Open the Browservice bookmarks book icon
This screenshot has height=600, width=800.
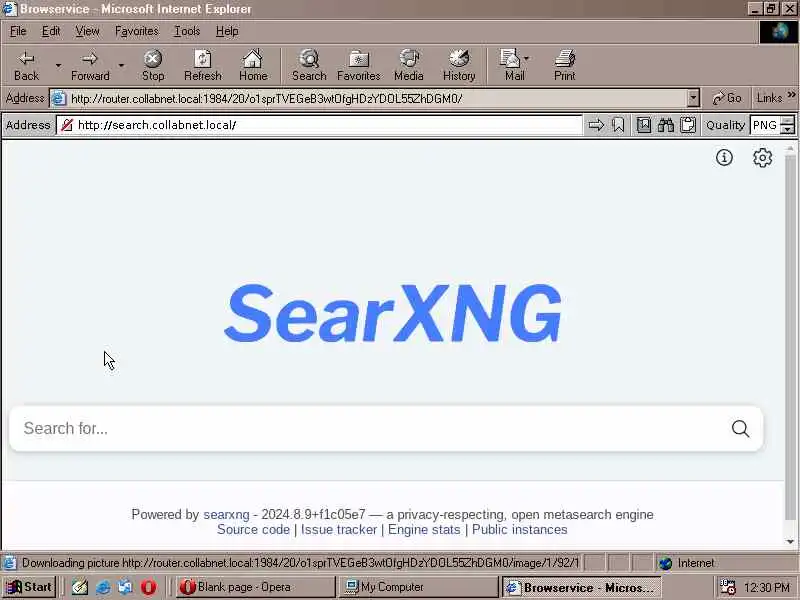tap(644, 125)
